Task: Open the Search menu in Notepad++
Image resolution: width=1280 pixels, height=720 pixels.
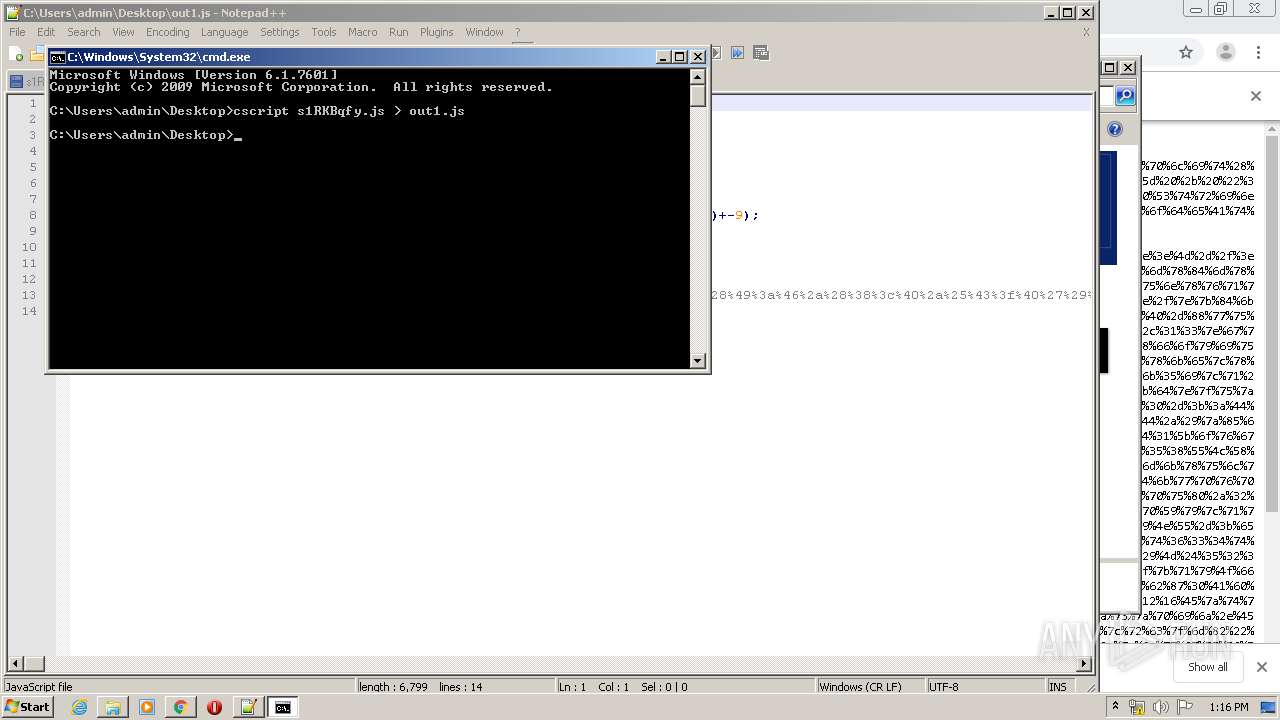Action: click(84, 32)
